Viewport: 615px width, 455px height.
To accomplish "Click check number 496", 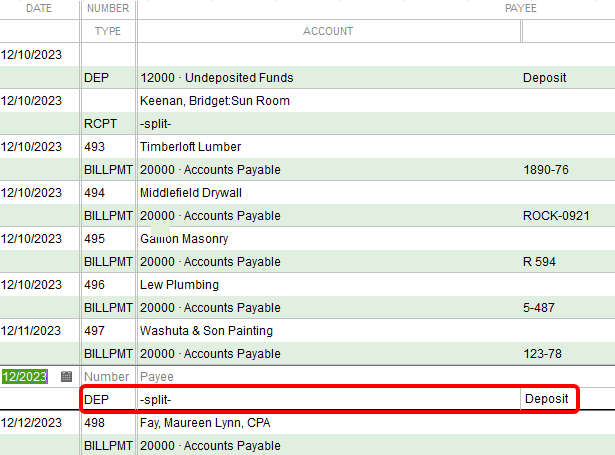I will (95, 285).
